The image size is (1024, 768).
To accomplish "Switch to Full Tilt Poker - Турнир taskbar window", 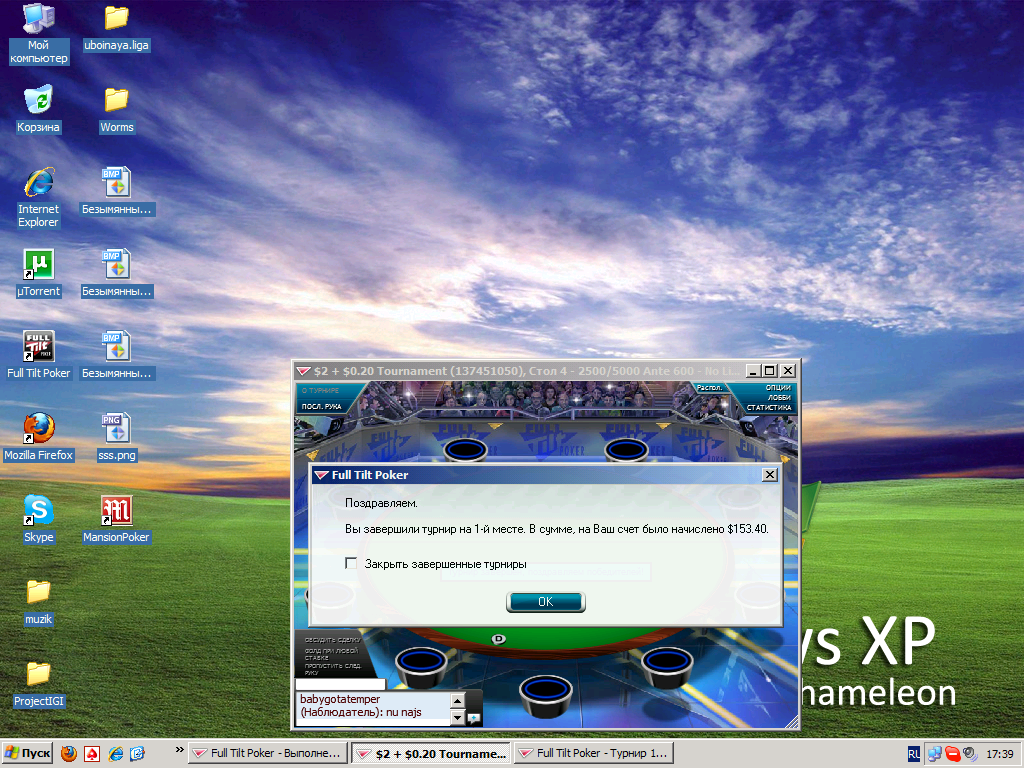I will [x=594, y=754].
